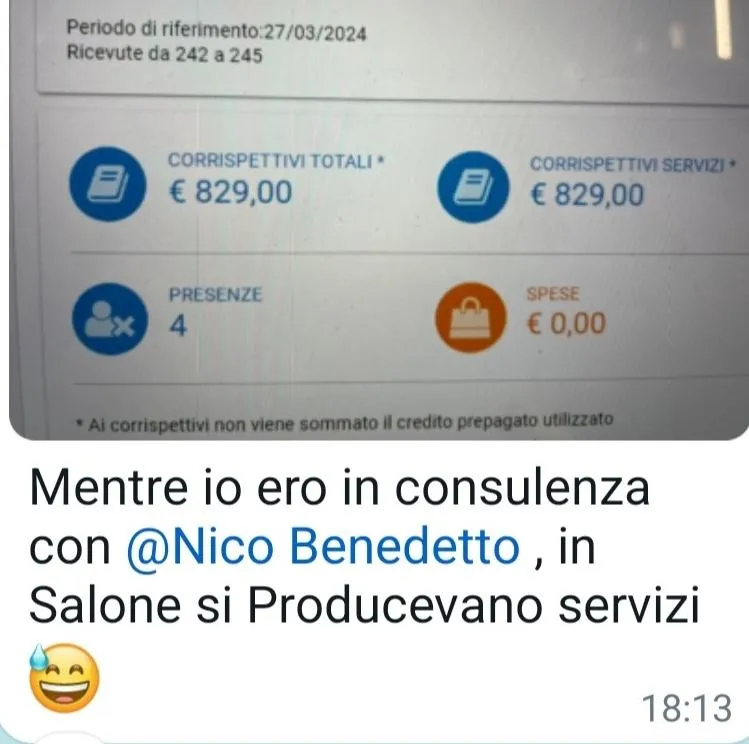Tap the 'Mentre io ero in consulenza' message text
749x744 pixels.
pyautogui.click(x=340, y=488)
